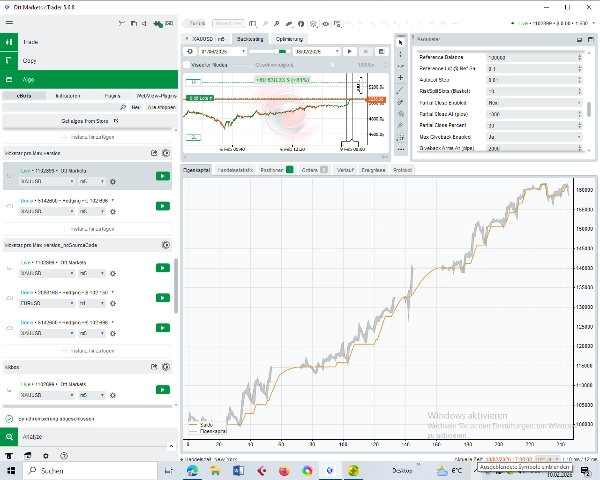Open the Trade section icon

pyautogui.click(x=9, y=42)
